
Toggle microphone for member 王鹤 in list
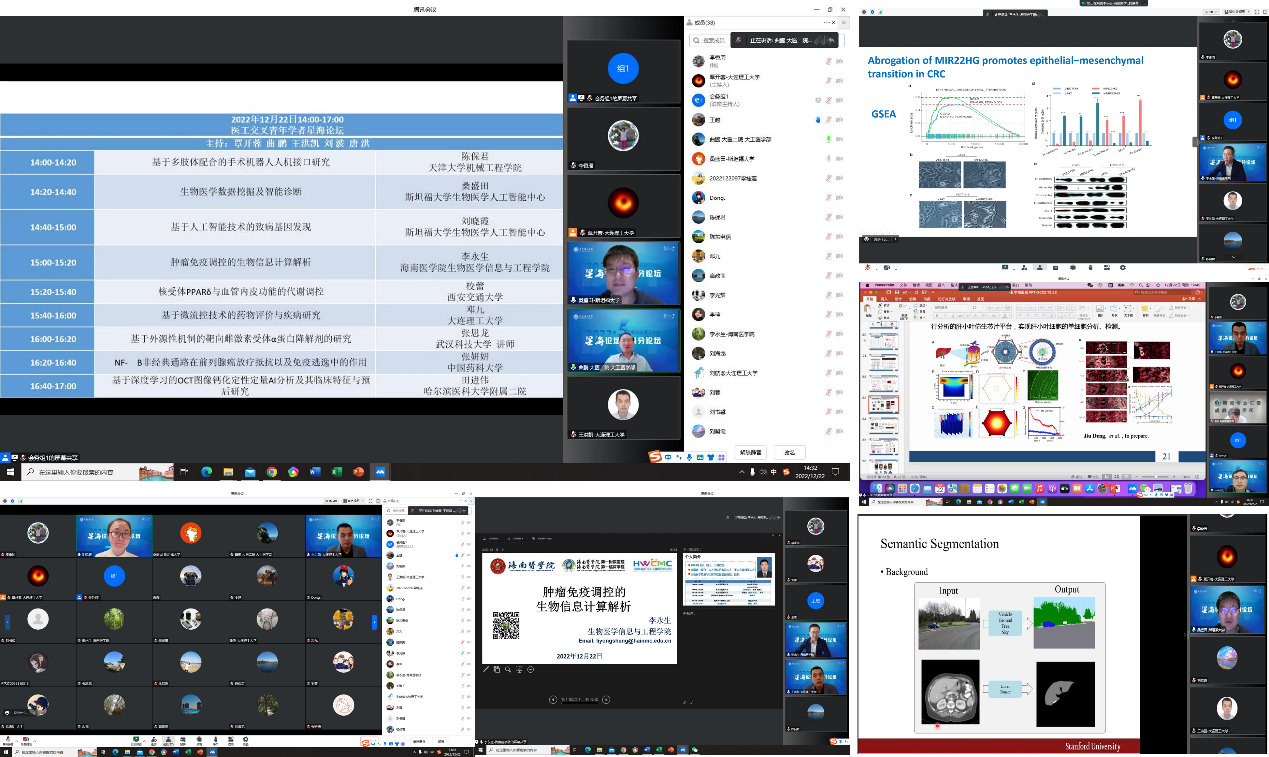pyautogui.click(x=829, y=119)
